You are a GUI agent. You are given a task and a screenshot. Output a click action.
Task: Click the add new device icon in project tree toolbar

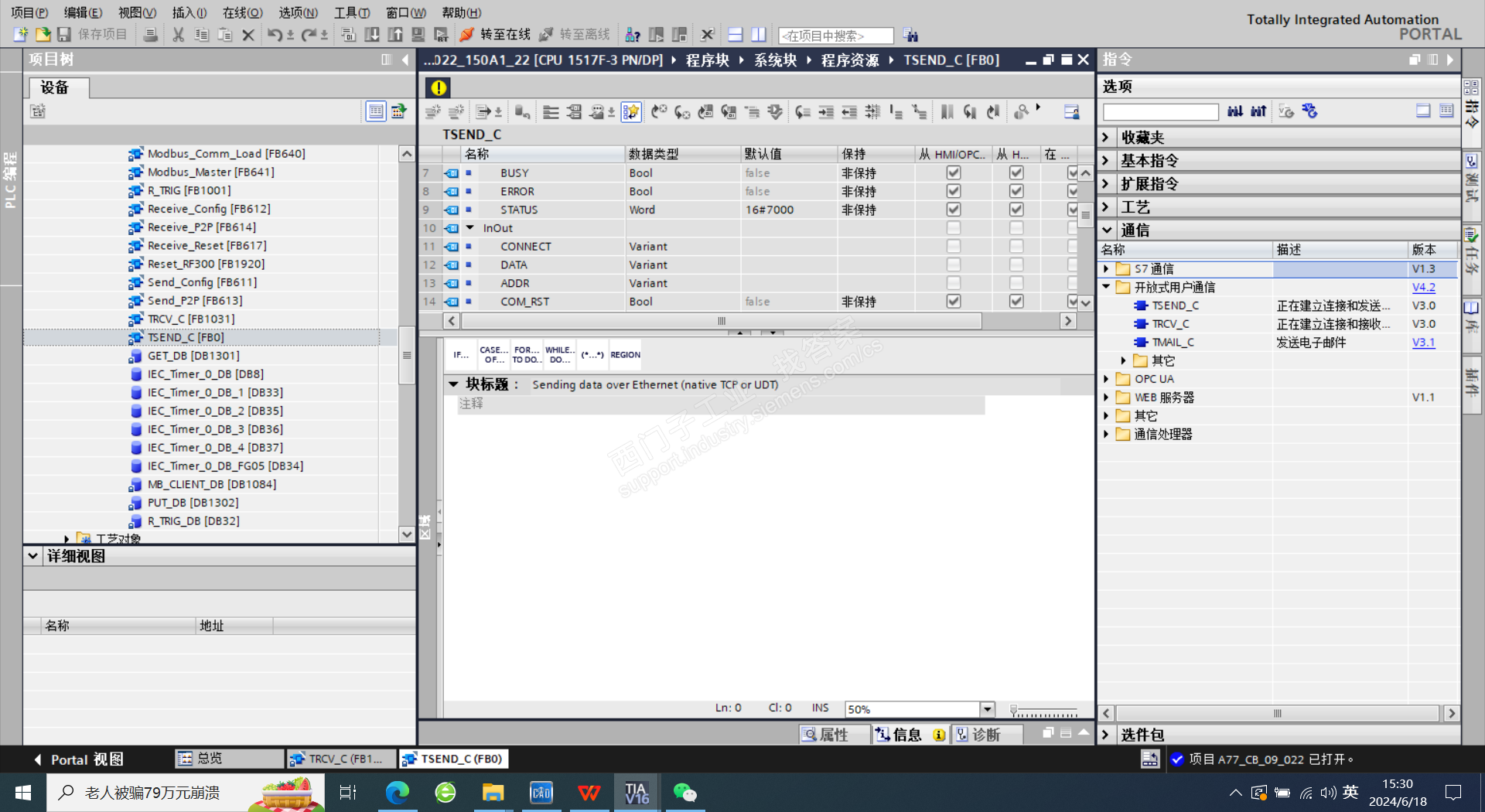click(x=38, y=111)
